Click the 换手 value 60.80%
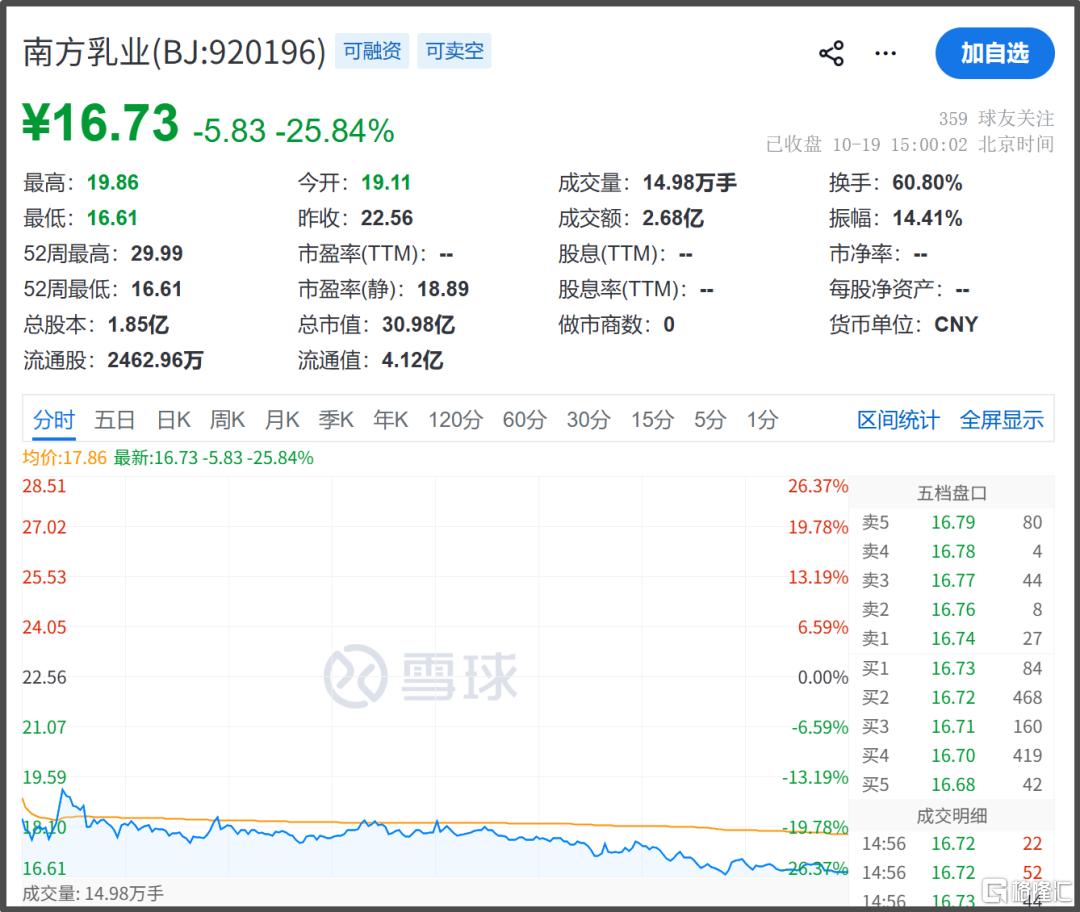This screenshot has width=1080, height=912. pyautogui.click(x=927, y=183)
